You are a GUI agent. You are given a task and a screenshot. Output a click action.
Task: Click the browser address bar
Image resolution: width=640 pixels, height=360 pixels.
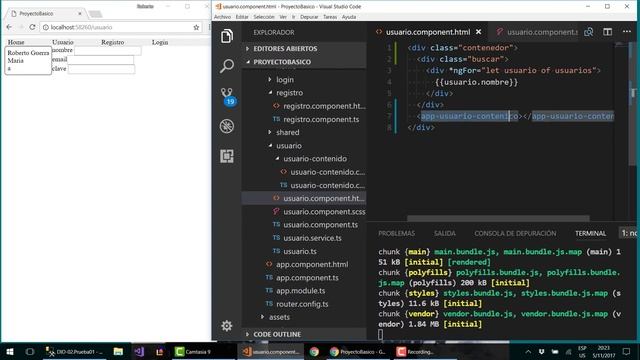coord(118,27)
